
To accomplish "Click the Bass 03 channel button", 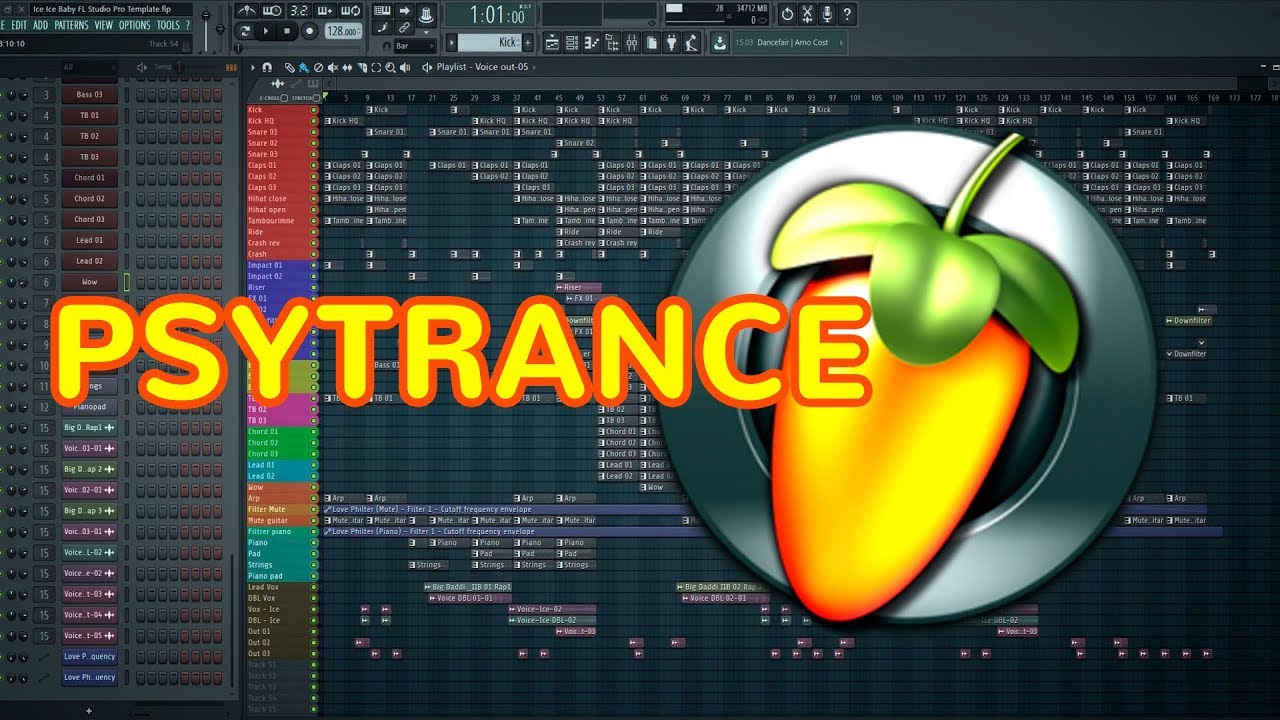I will point(89,95).
